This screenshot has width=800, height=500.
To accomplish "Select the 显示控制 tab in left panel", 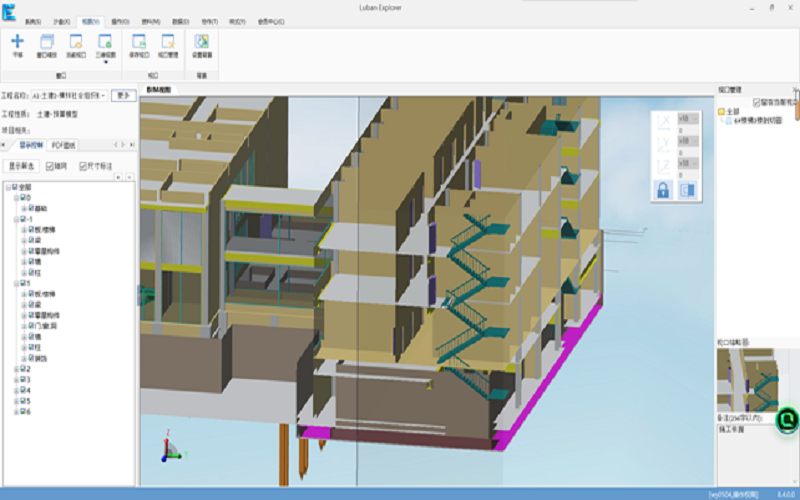I will [31, 145].
